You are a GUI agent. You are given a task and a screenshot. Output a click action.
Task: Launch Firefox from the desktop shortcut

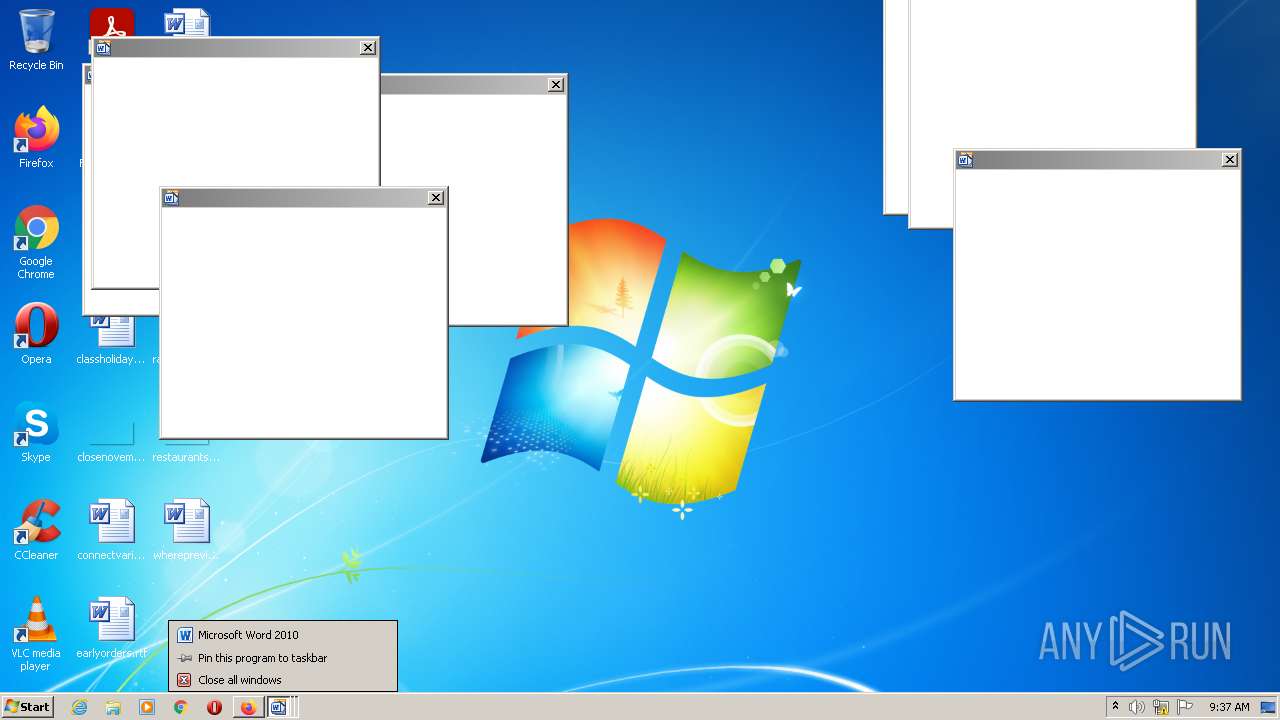click(x=36, y=137)
